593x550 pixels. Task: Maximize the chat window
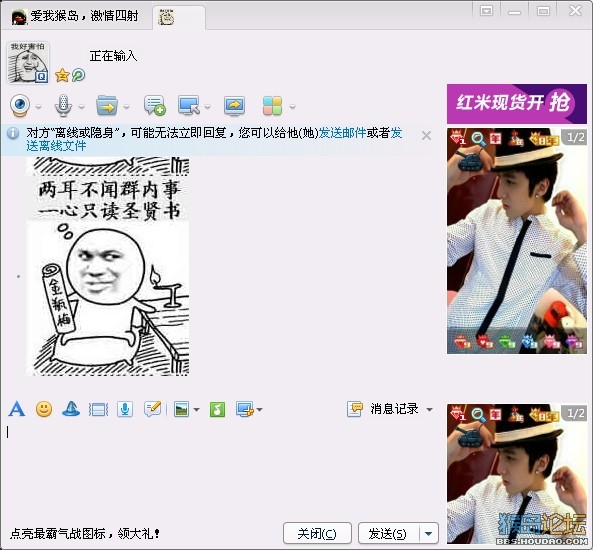(x=543, y=11)
